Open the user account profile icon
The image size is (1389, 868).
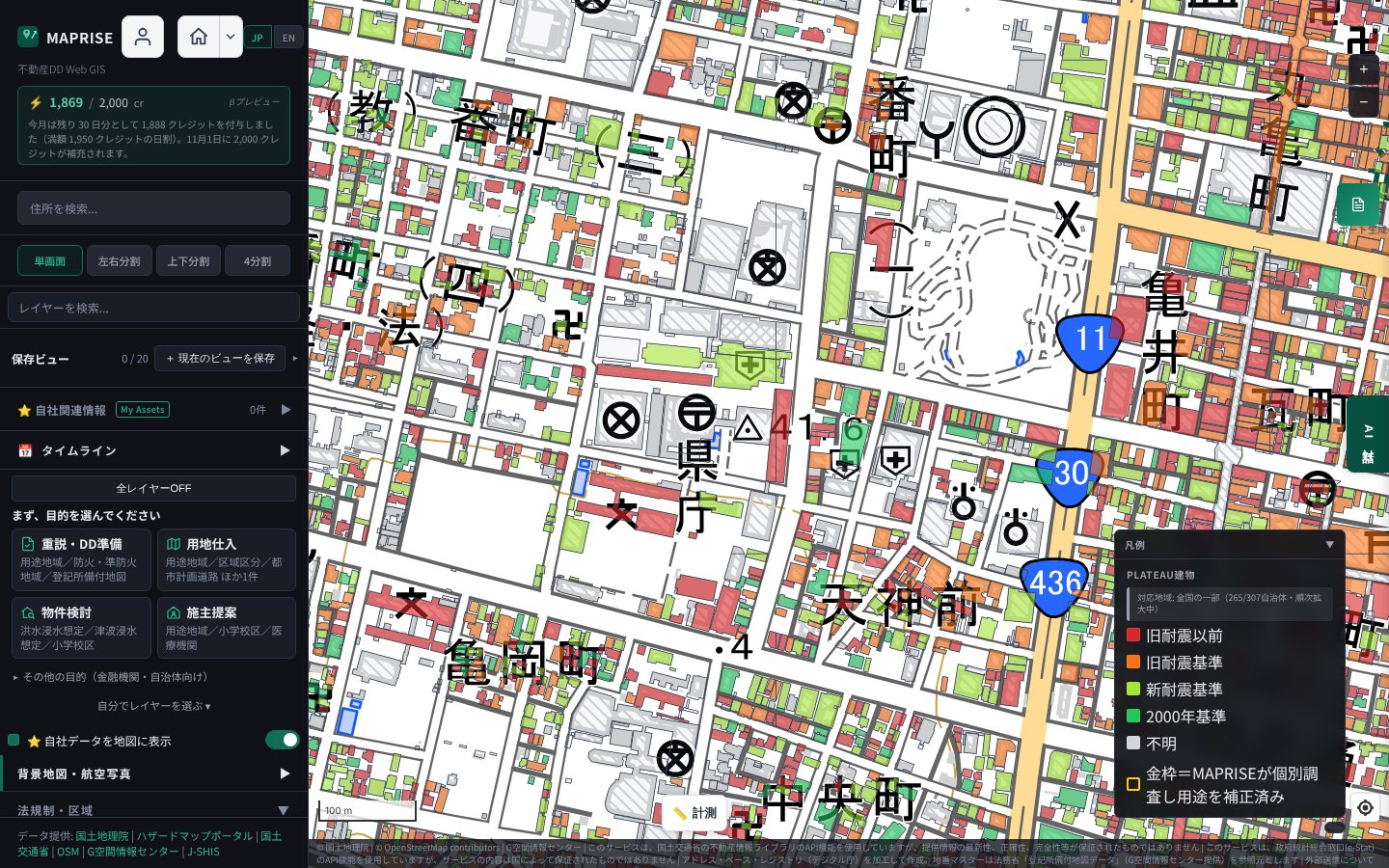143,37
